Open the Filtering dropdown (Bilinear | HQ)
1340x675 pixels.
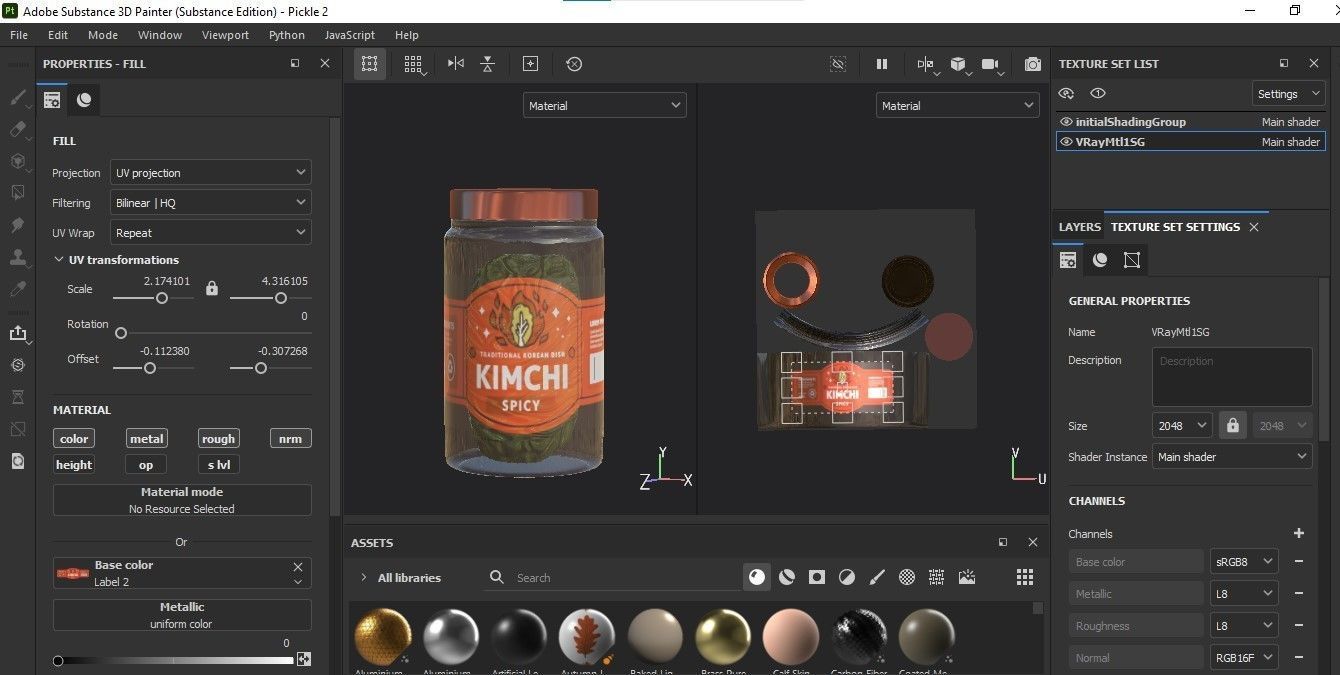tap(210, 202)
